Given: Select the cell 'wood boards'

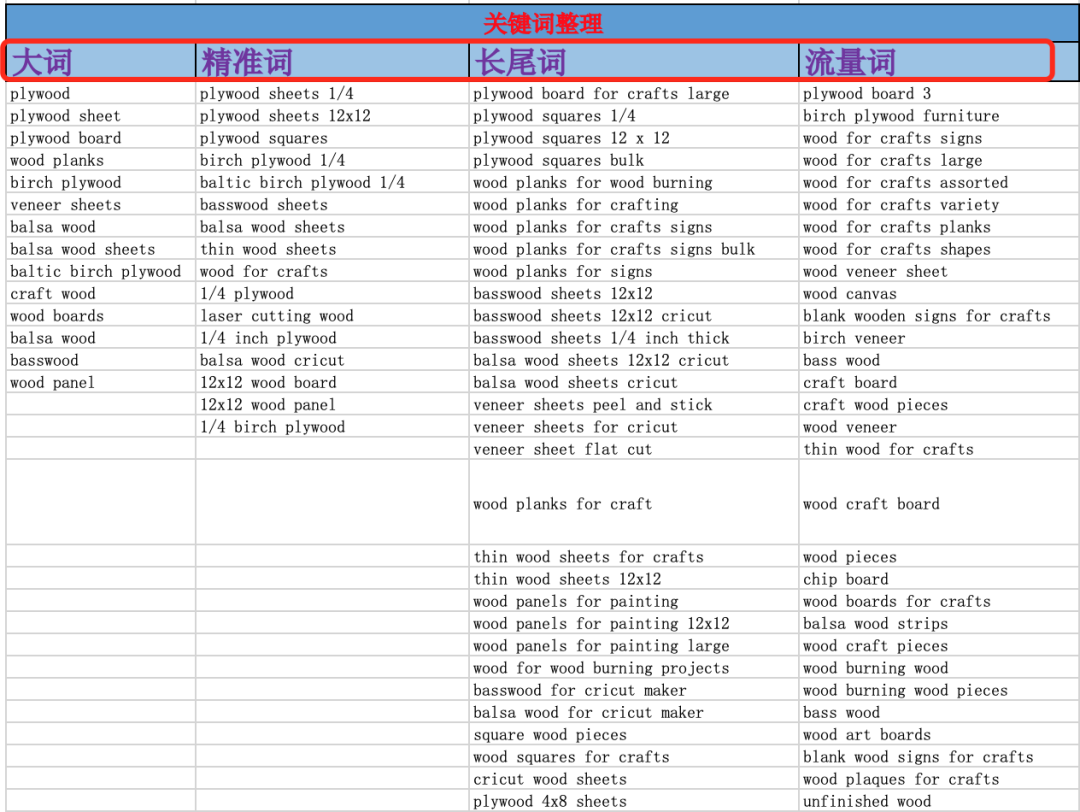Looking at the screenshot, I should (x=101, y=316).
